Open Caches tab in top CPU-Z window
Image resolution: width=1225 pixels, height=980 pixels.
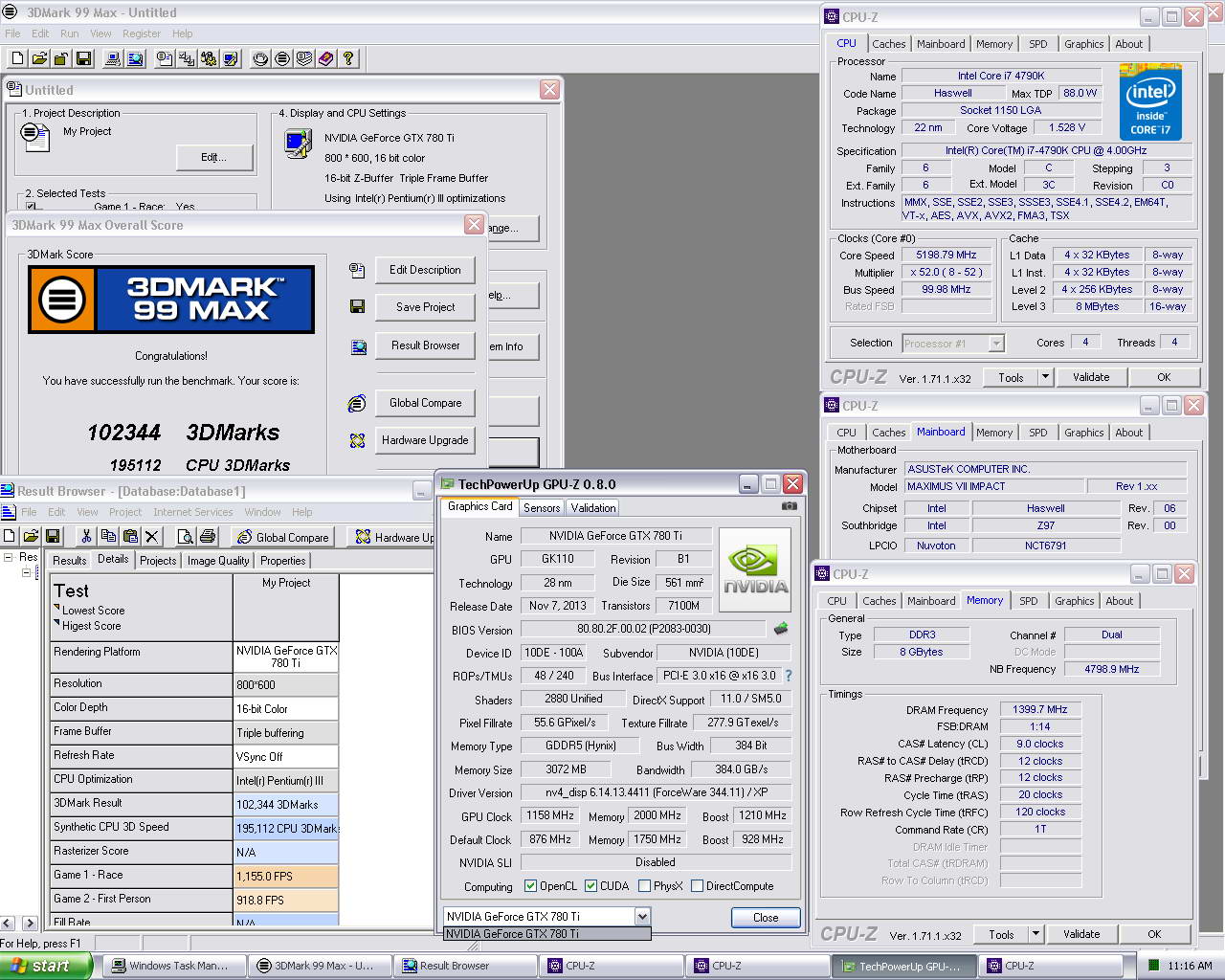[x=888, y=44]
